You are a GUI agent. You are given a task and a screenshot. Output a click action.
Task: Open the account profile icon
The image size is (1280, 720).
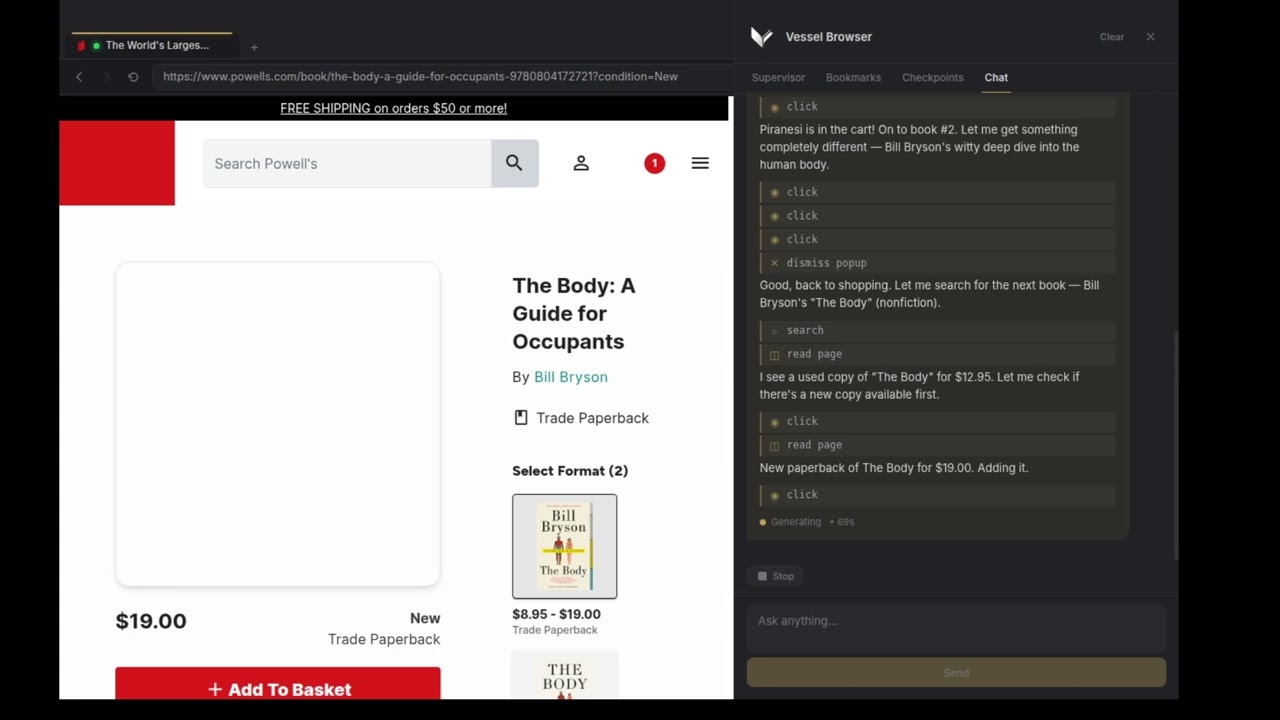[581, 163]
